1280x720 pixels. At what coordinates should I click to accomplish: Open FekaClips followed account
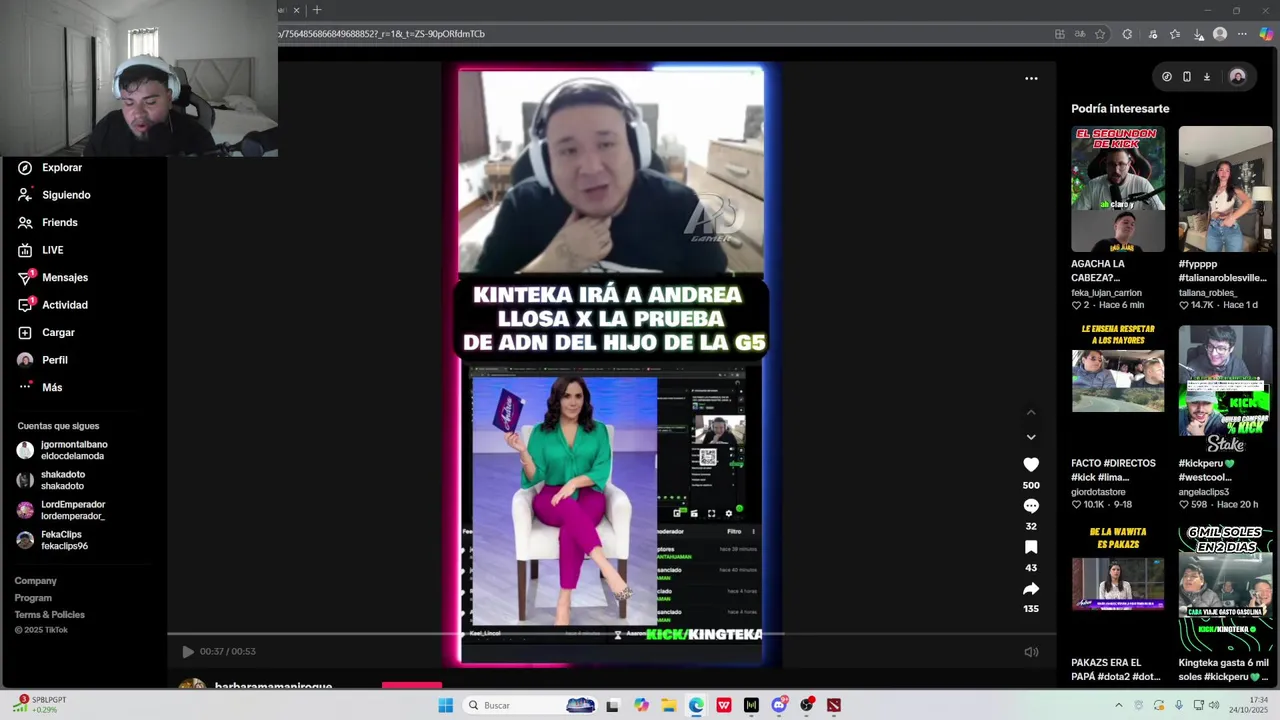(52, 540)
